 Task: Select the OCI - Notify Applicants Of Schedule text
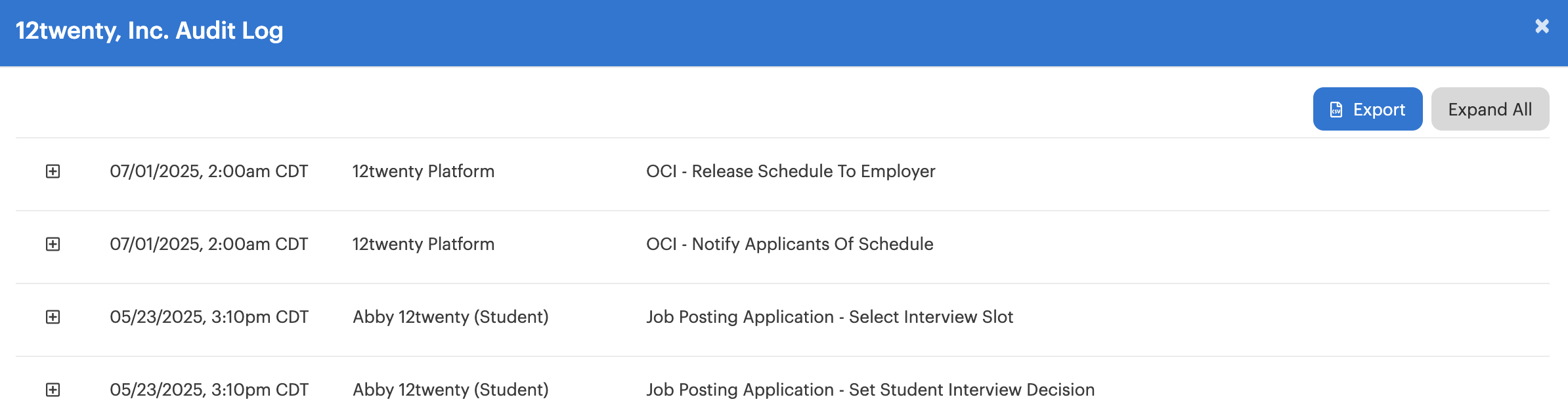(x=789, y=244)
